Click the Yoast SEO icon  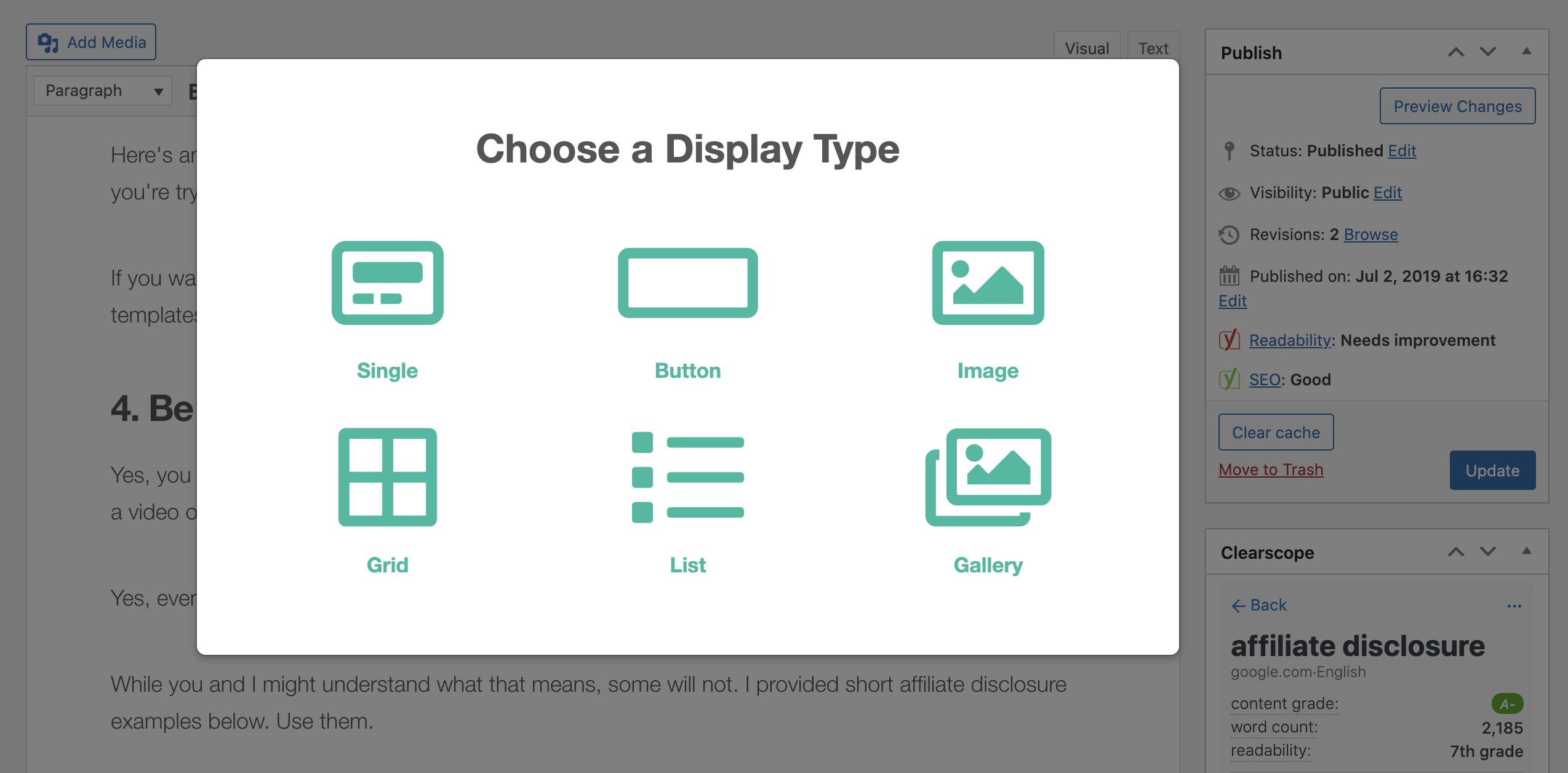pyautogui.click(x=1229, y=380)
